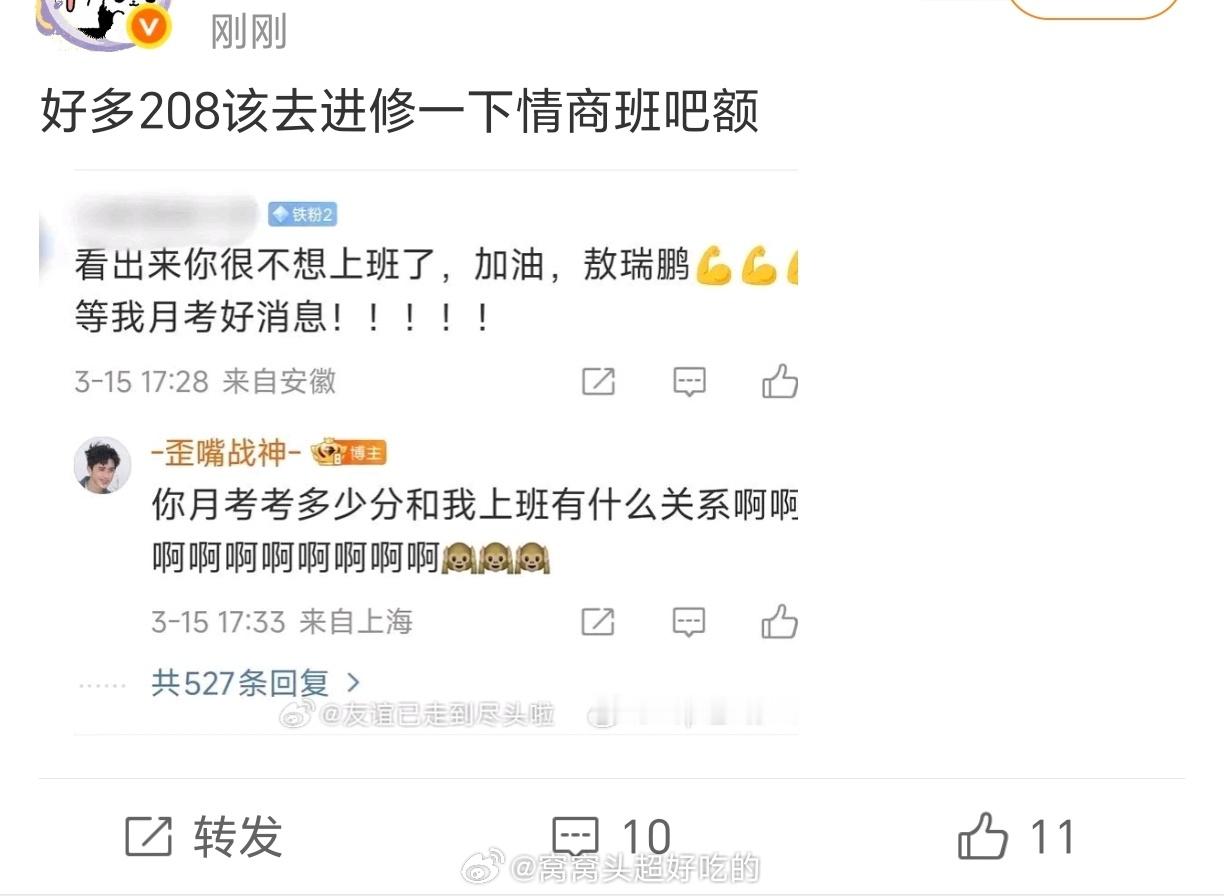The image size is (1224, 896).
Task: View avatar of -歪嘴战神-
Action: click(x=103, y=465)
